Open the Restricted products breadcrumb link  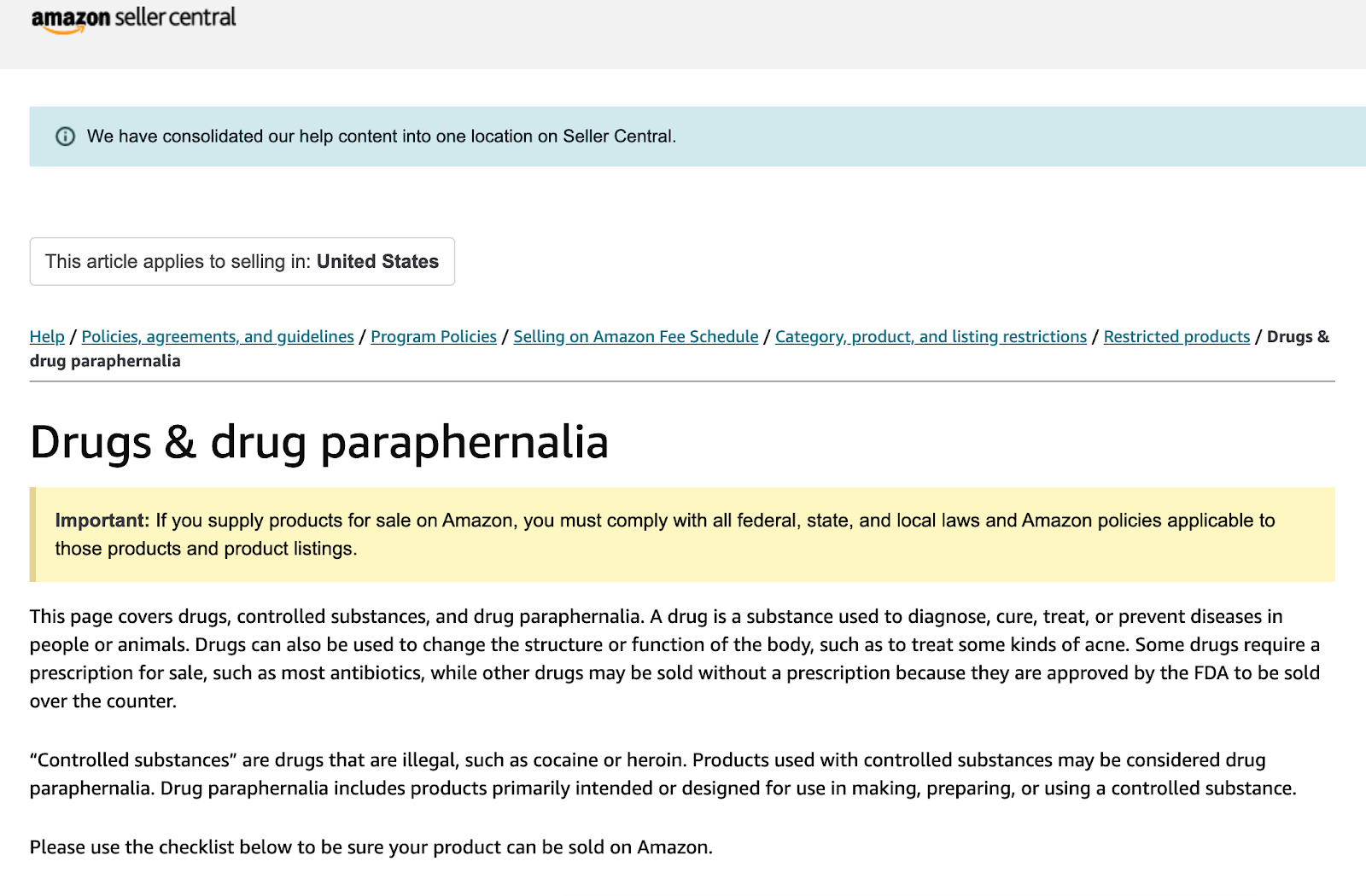pyautogui.click(x=1176, y=336)
